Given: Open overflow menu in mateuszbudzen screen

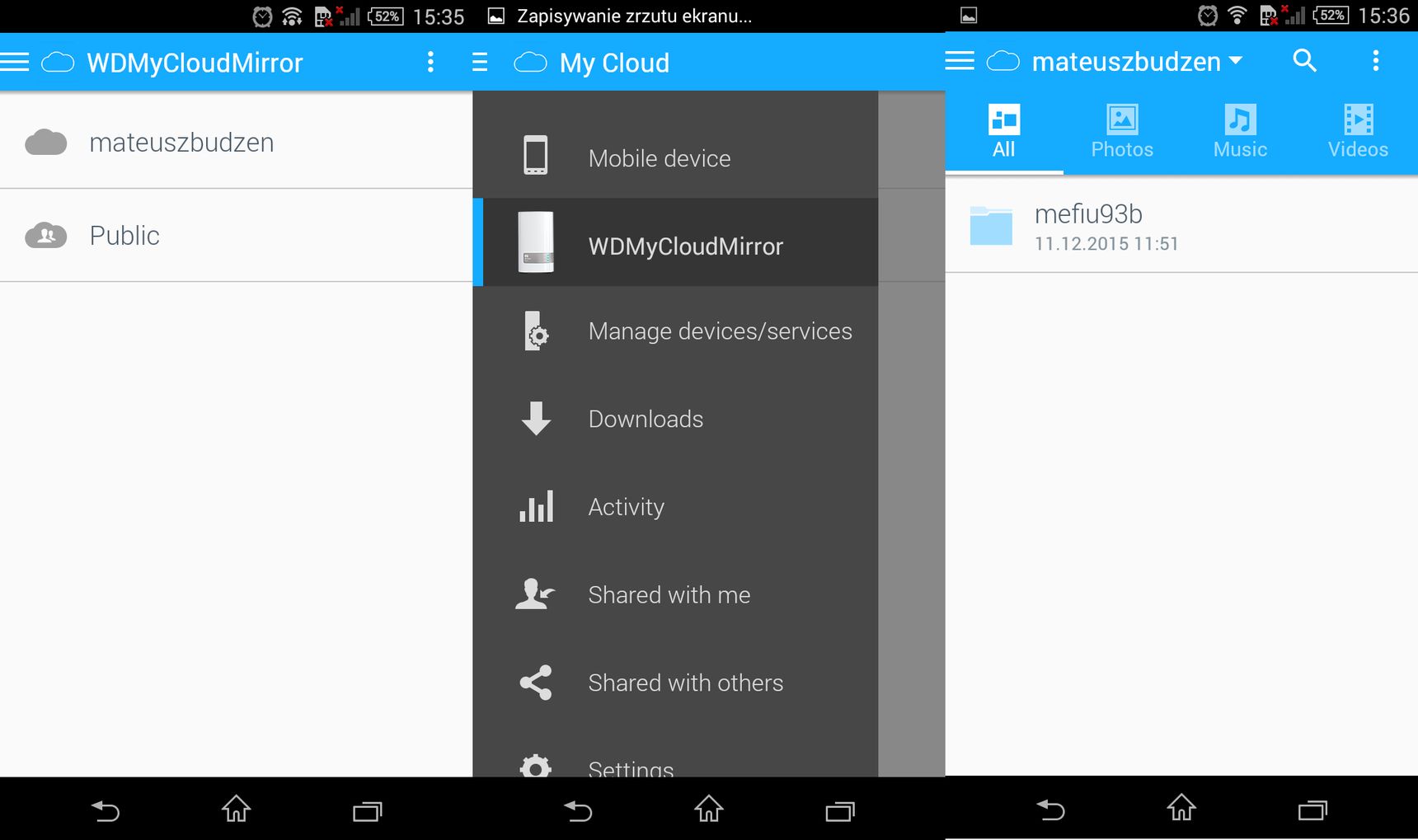Looking at the screenshot, I should pos(1375,60).
